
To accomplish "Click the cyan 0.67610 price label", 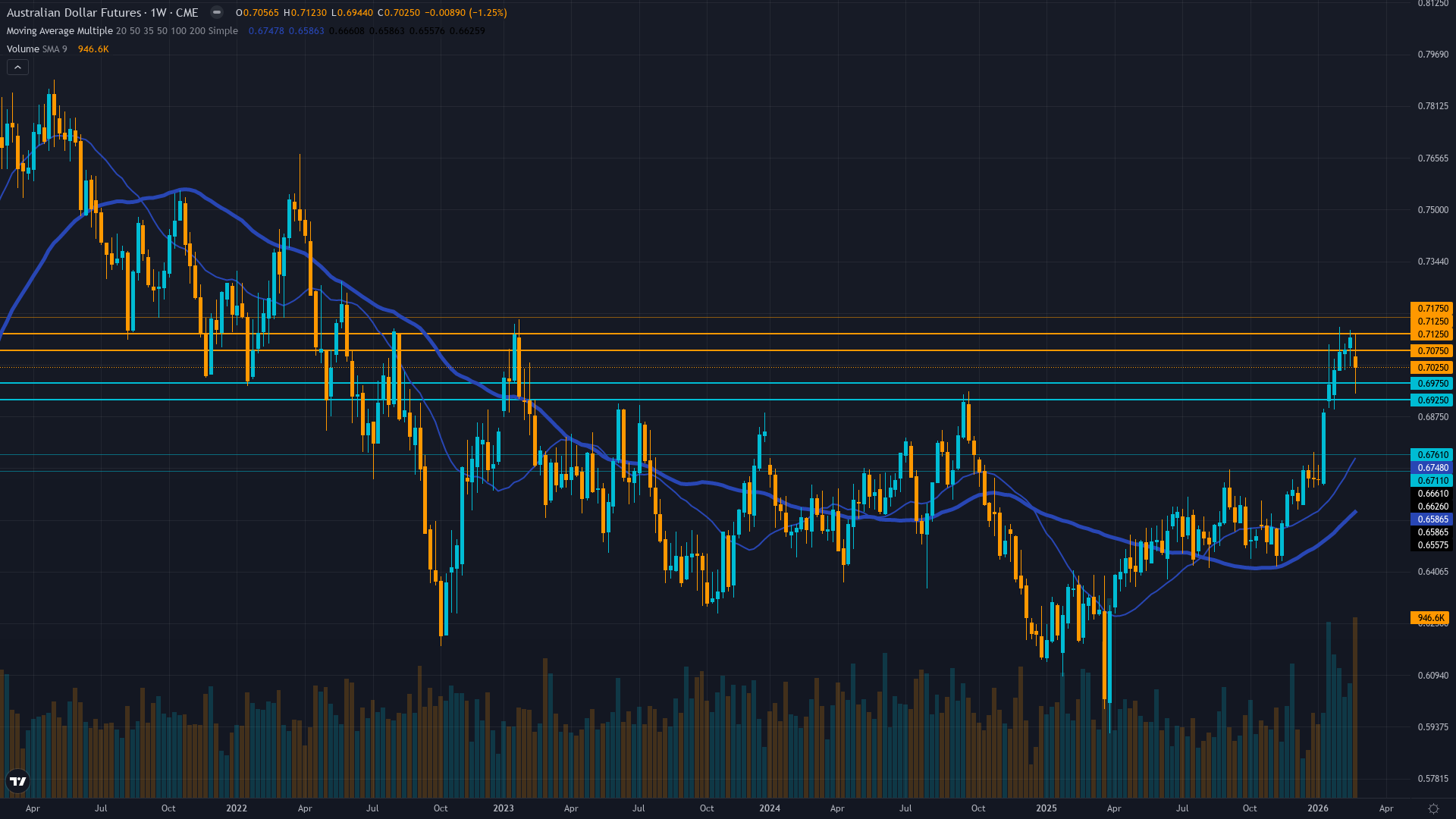I will point(1431,455).
